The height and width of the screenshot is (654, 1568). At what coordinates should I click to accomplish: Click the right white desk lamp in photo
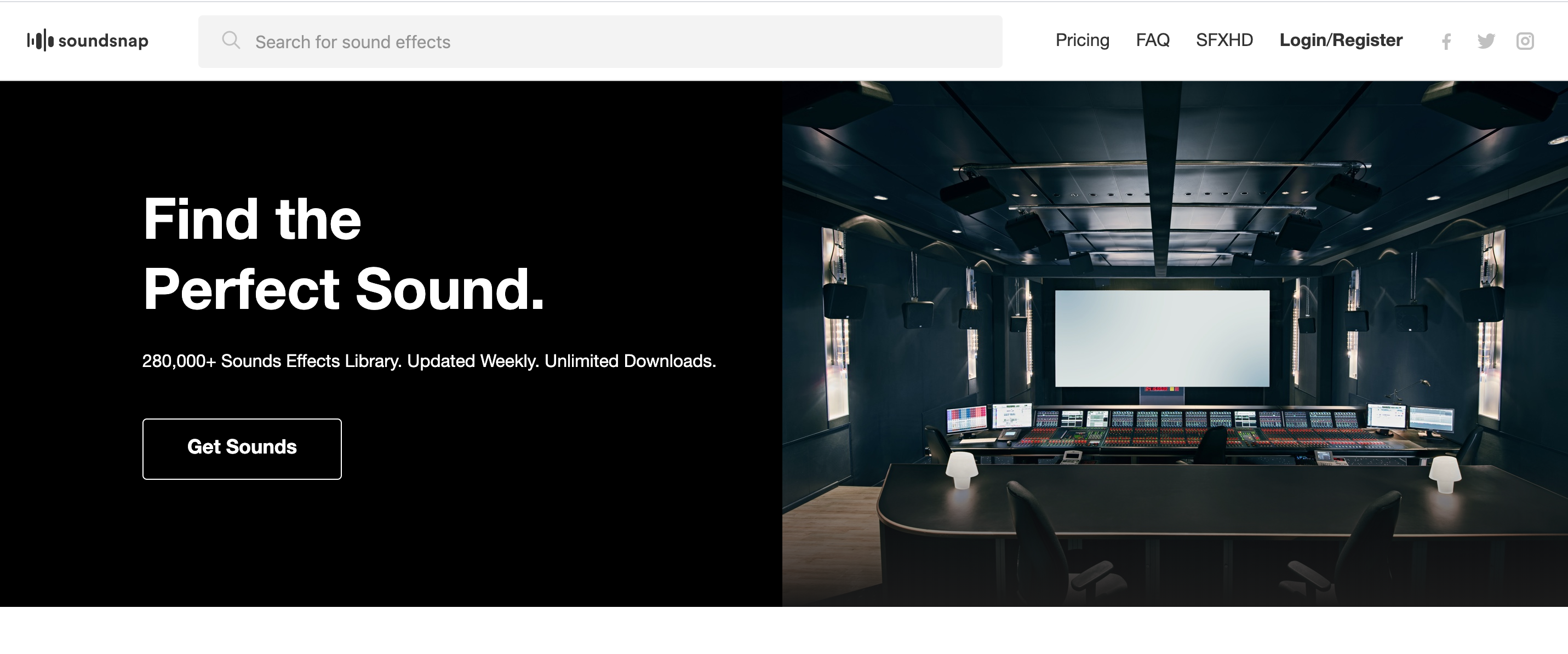pyautogui.click(x=1444, y=473)
